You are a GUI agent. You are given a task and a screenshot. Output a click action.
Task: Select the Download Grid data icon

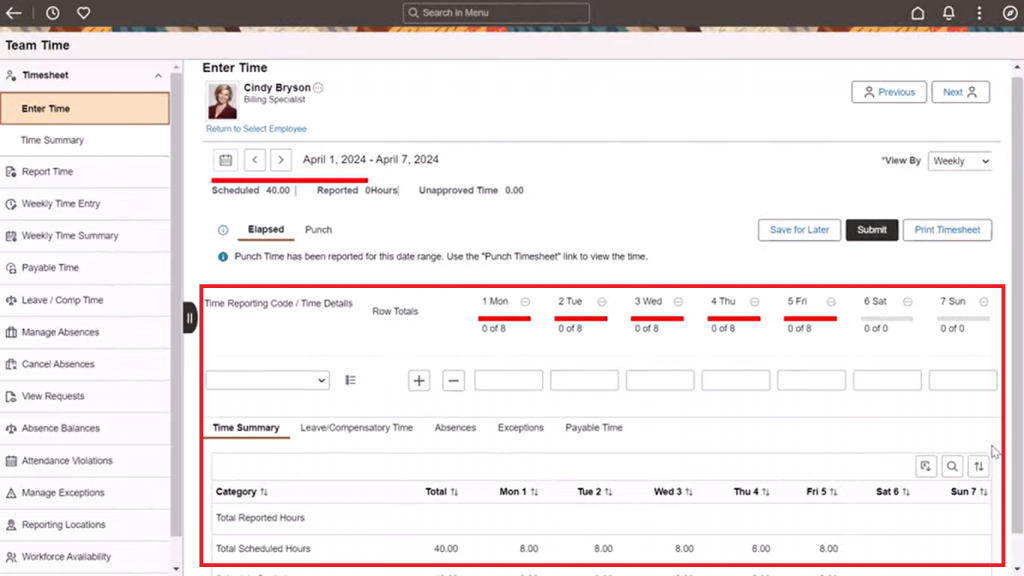click(925, 466)
